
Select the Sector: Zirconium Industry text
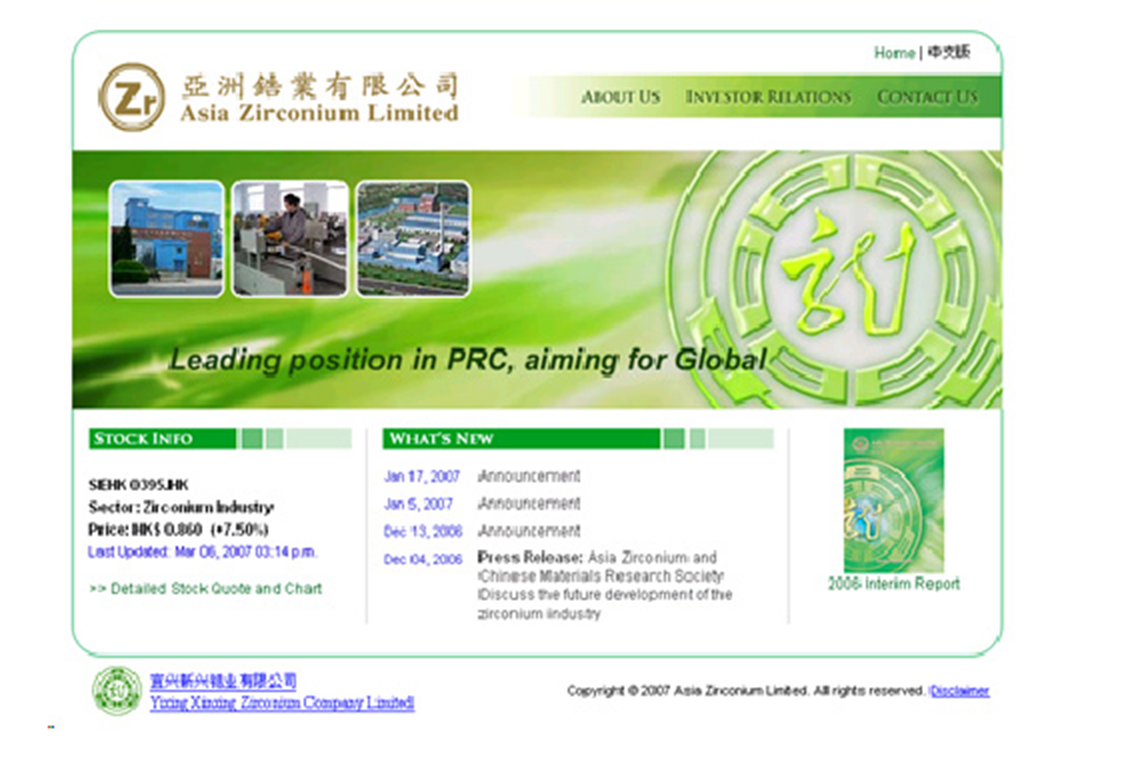pyautogui.click(x=181, y=507)
